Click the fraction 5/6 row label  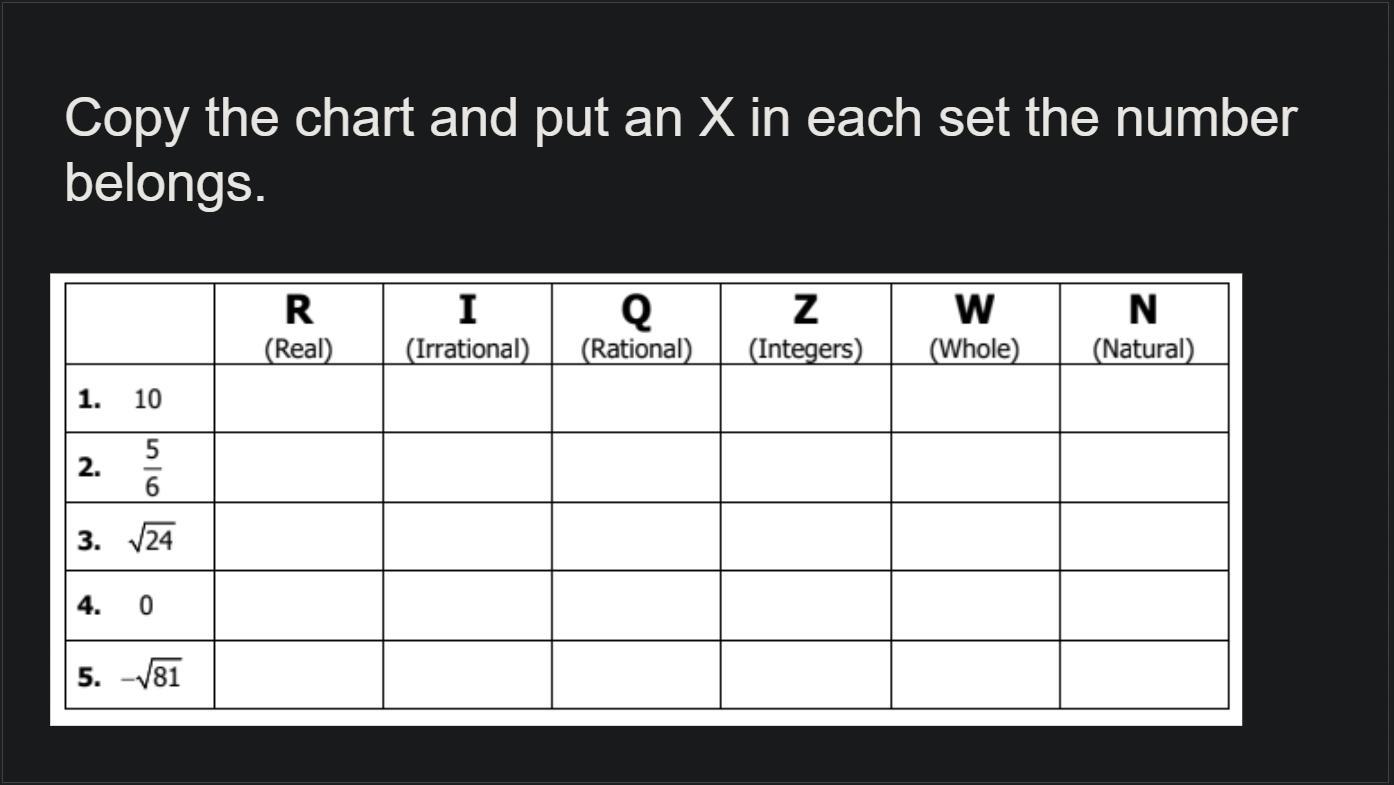point(119,467)
